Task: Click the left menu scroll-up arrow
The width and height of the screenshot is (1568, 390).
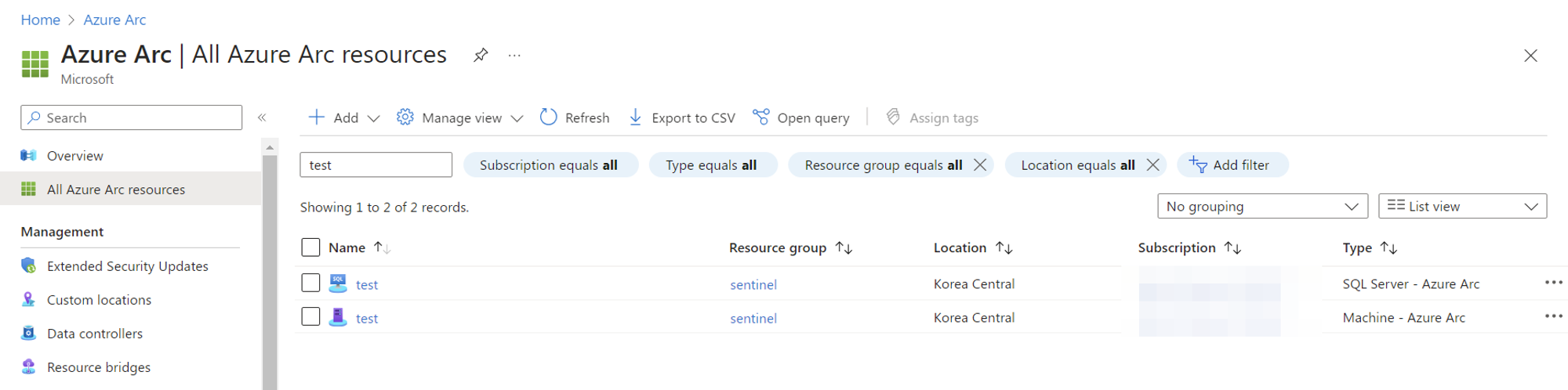Action: click(270, 146)
